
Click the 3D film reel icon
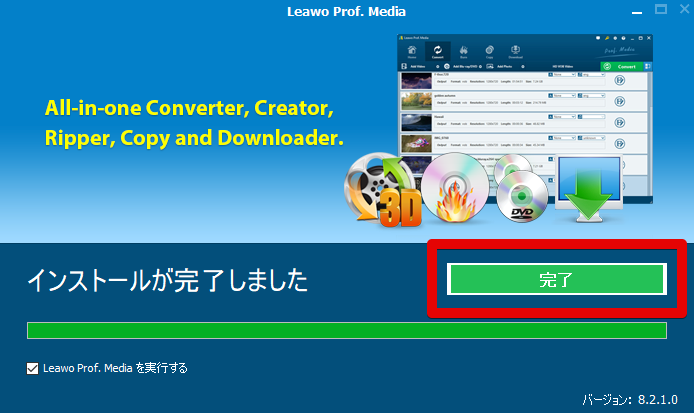click(383, 190)
